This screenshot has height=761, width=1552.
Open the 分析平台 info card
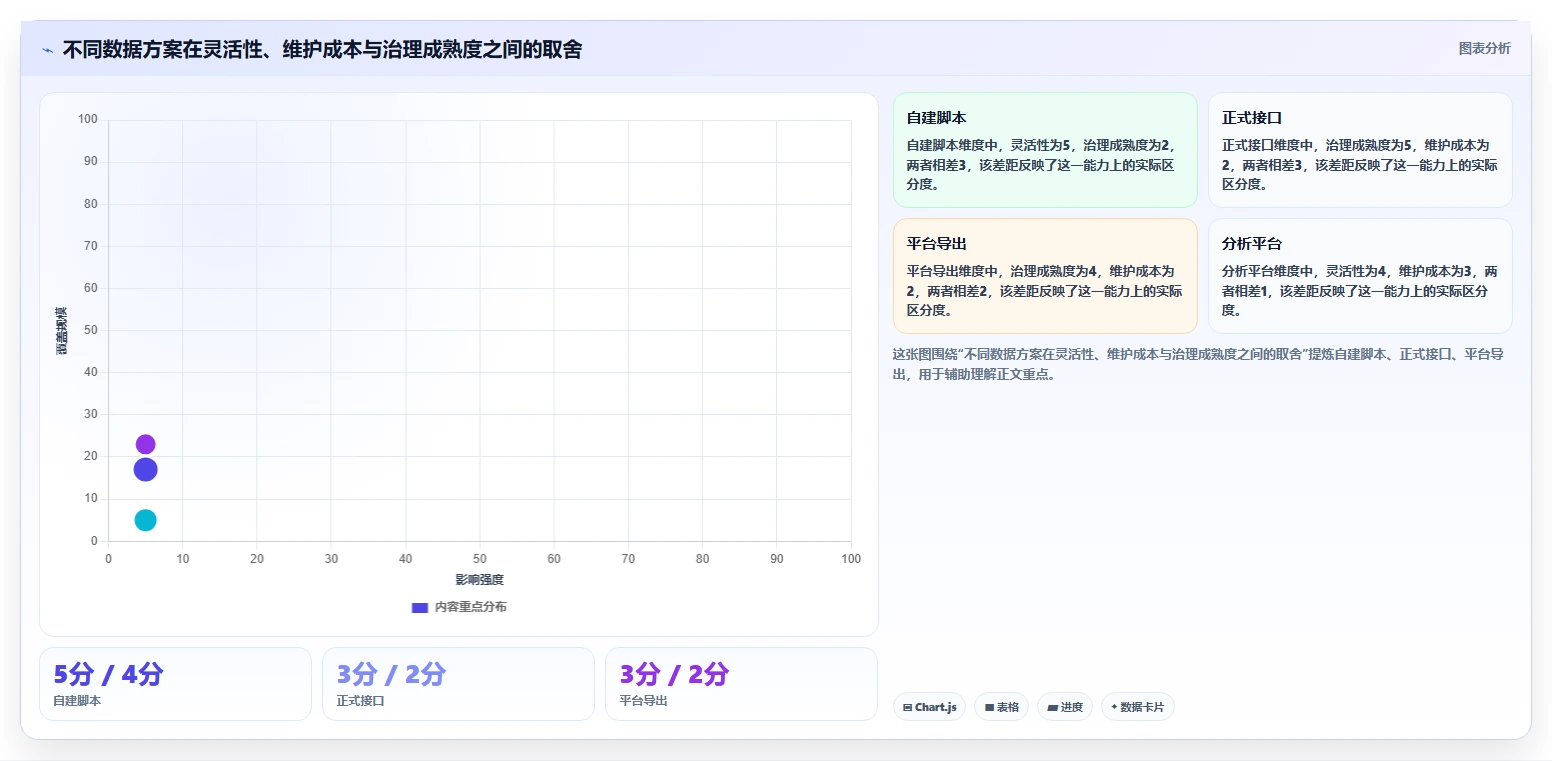(1360, 276)
